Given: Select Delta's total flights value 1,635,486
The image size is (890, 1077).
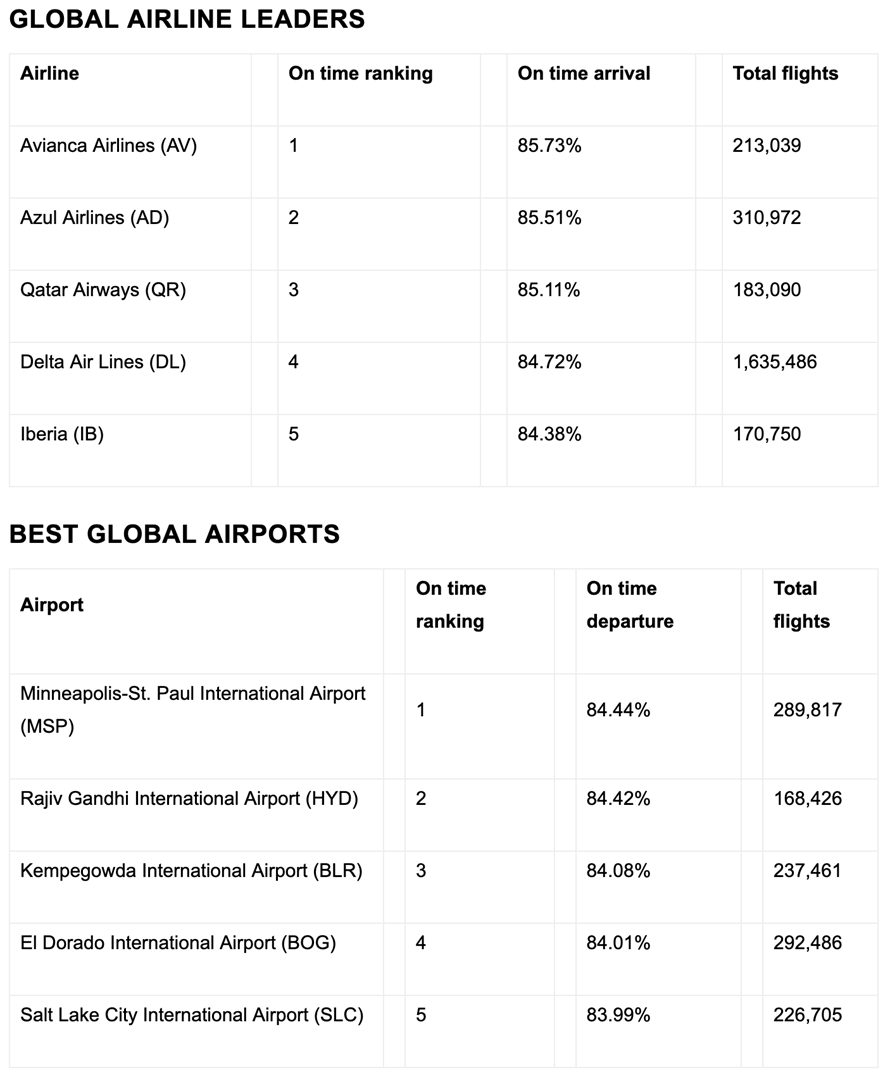Looking at the screenshot, I should (774, 362).
